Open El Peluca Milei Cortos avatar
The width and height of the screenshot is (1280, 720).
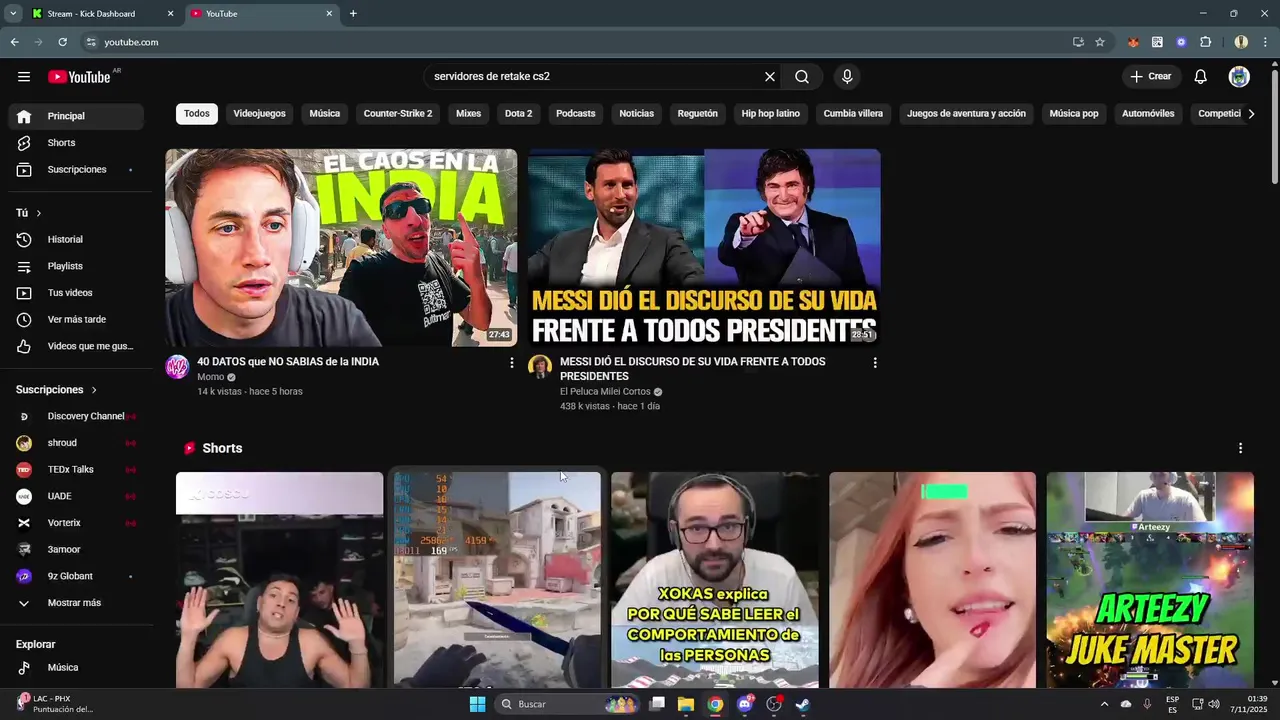[540, 366]
